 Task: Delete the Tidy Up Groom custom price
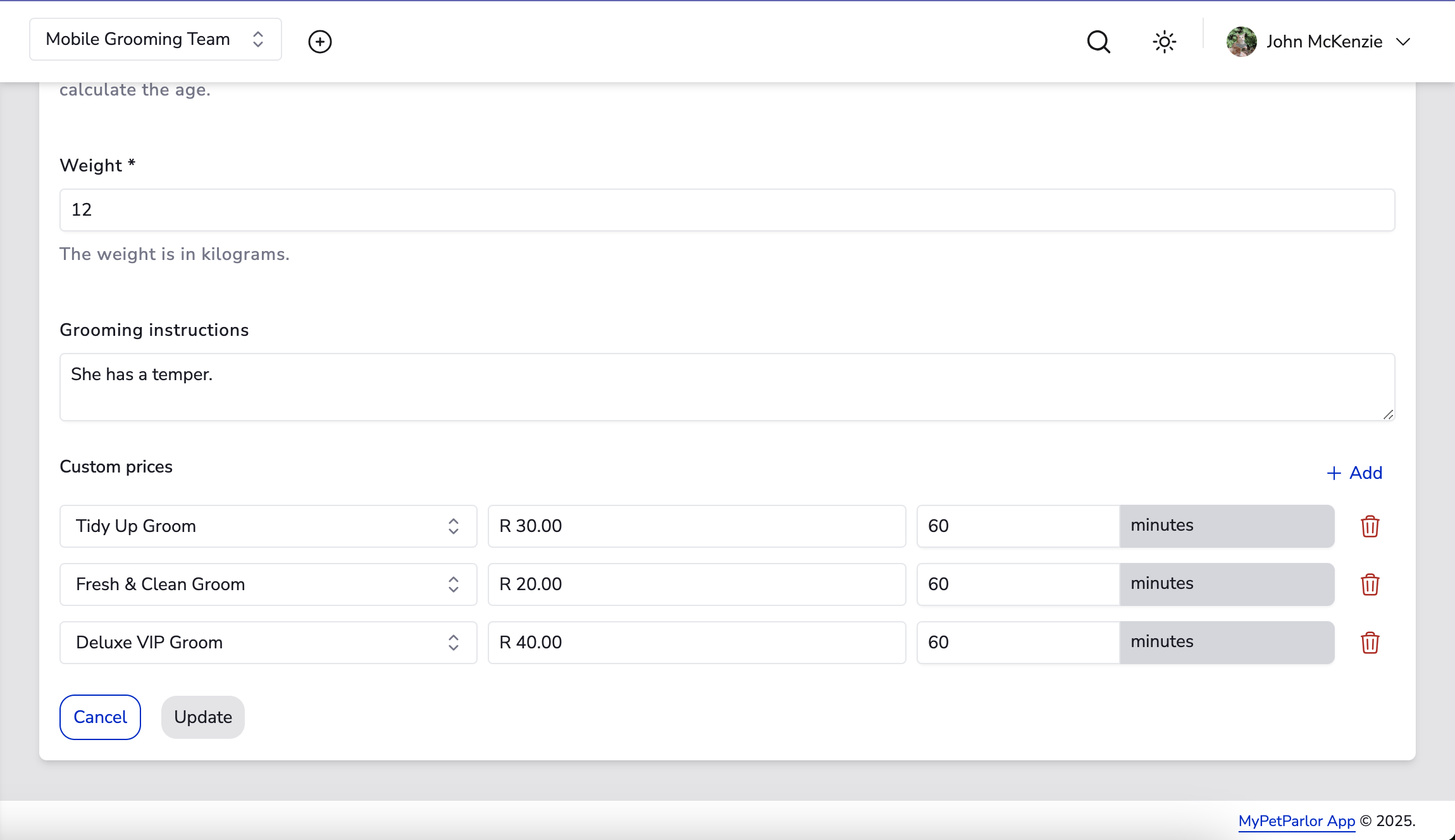[x=1370, y=526]
